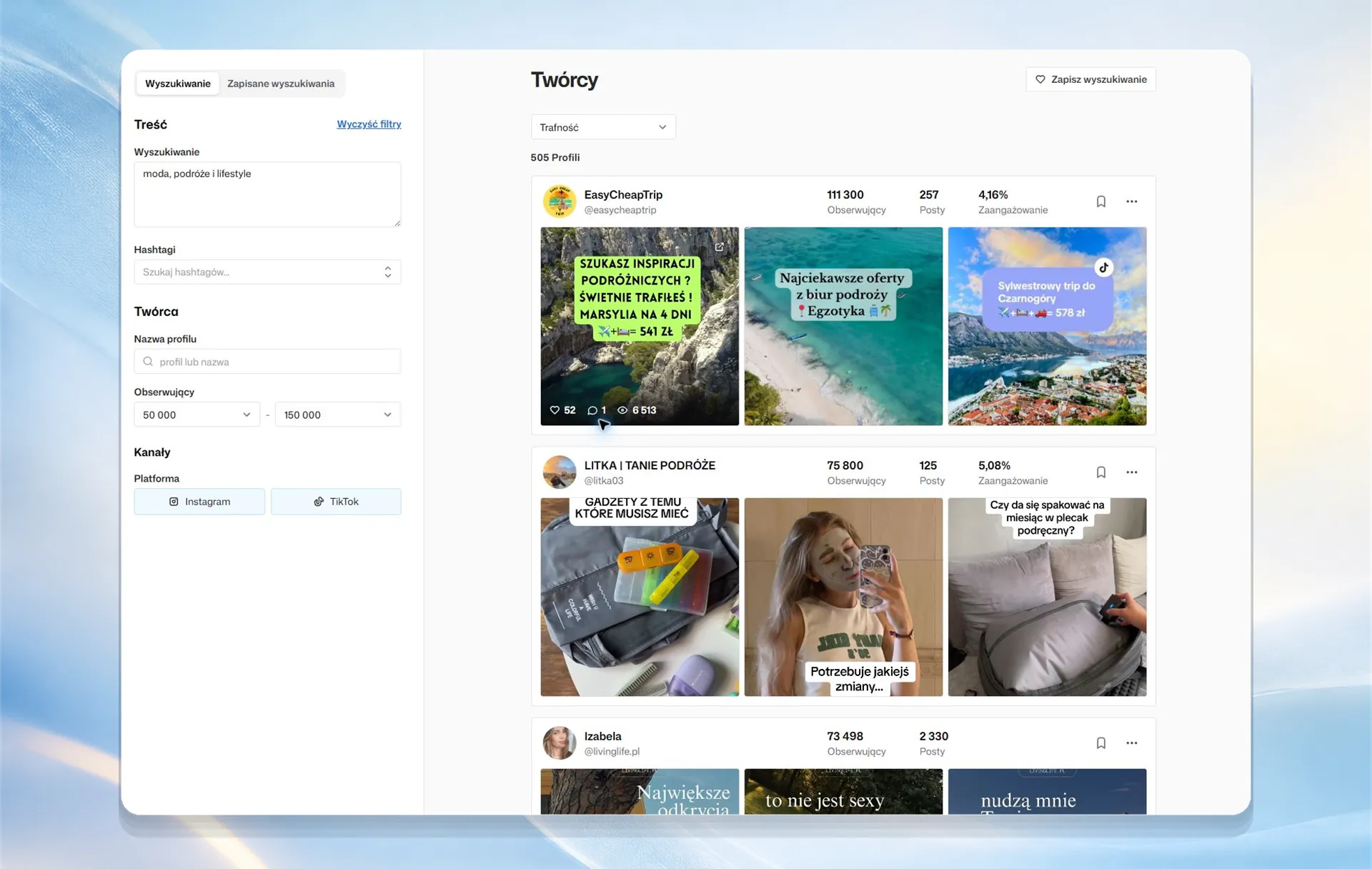The width and height of the screenshot is (1372, 869).
Task: Open Izabela's 'Największe odkrycia' post
Action: coord(640,792)
